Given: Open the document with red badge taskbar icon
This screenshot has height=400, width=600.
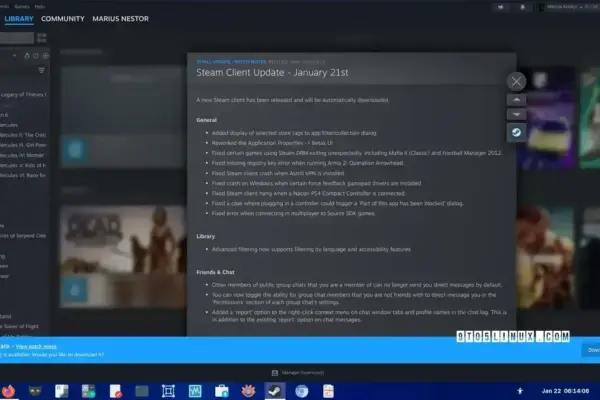Looking at the screenshot, I should coord(115,391).
